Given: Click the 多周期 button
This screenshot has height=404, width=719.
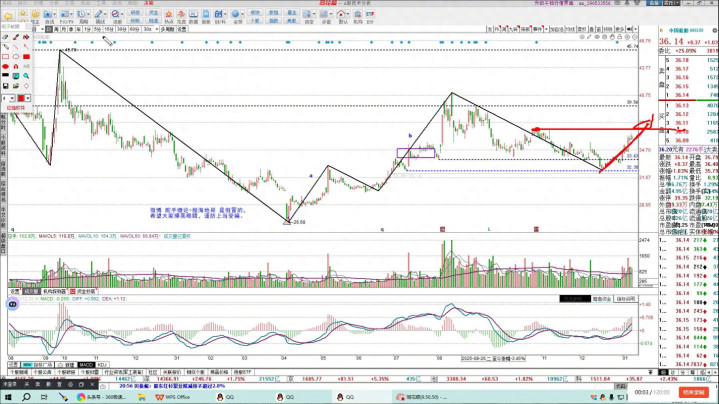Looking at the screenshot, I should click(x=167, y=29).
